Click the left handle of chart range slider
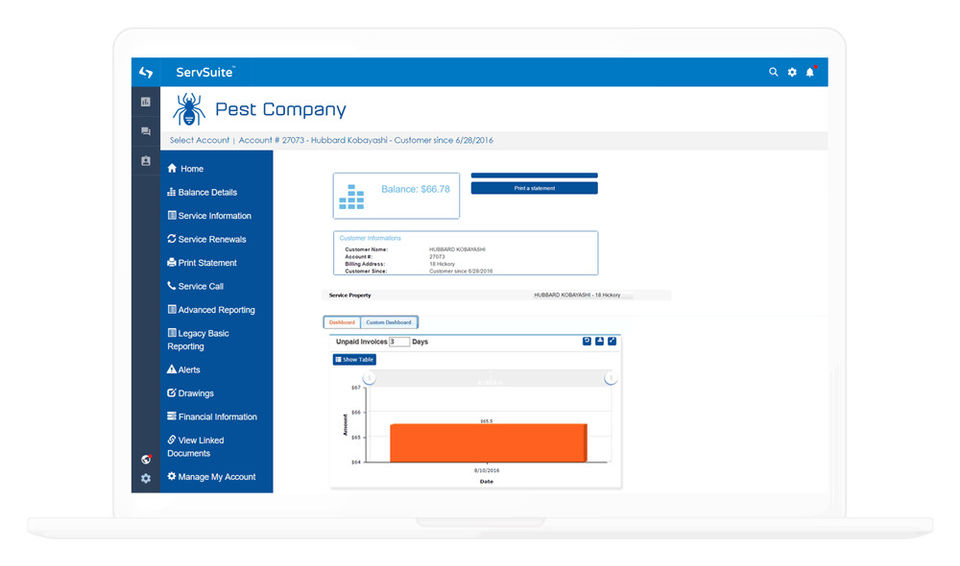The image size is (960, 566). (369, 379)
